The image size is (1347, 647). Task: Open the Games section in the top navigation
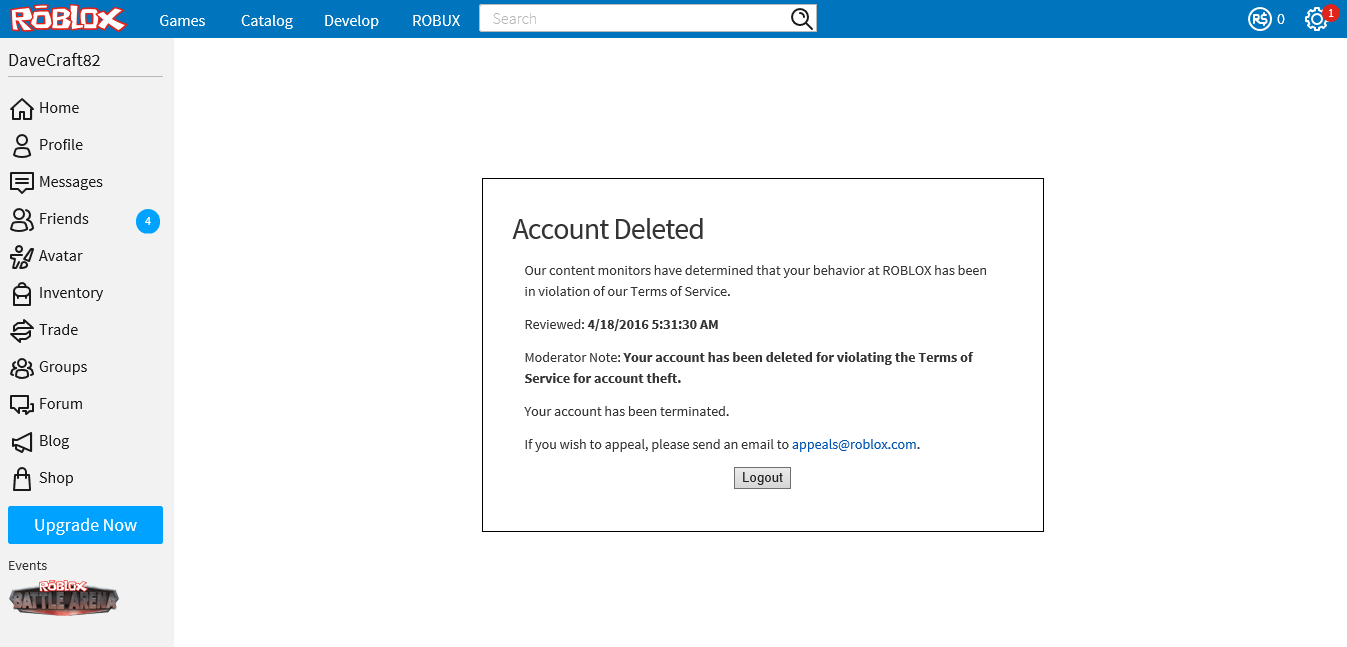point(182,19)
